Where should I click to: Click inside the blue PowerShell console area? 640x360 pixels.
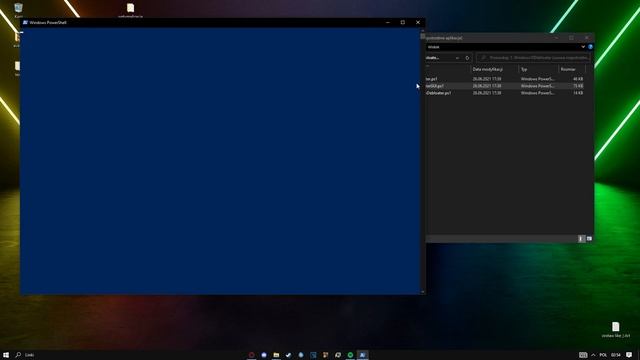[220, 161]
